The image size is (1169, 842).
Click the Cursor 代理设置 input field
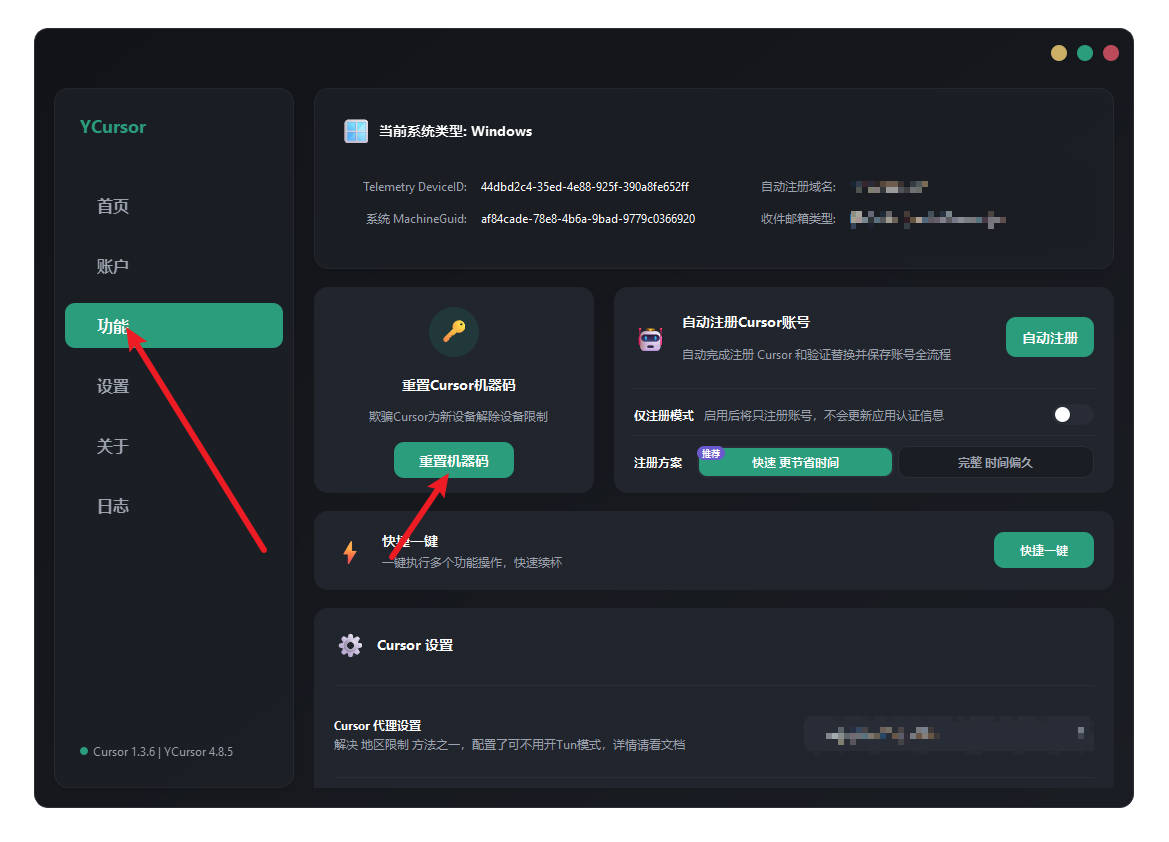tap(948, 734)
